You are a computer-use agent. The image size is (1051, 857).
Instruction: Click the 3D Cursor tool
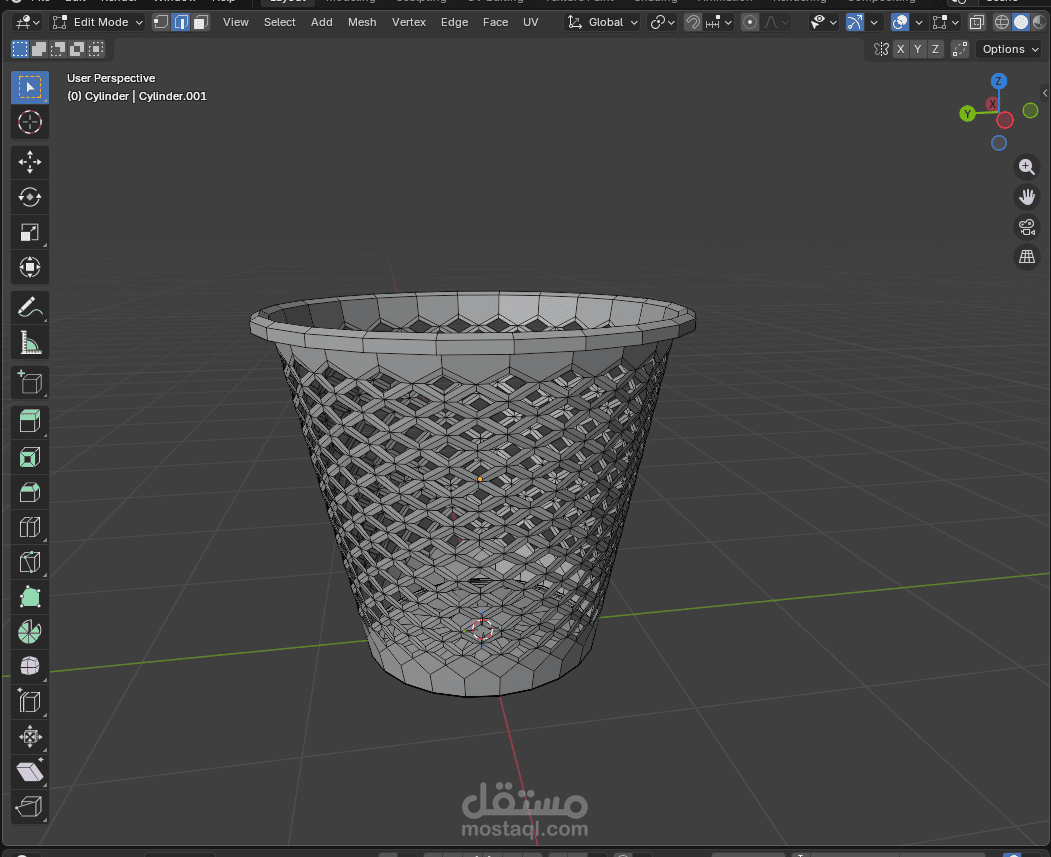coord(30,123)
